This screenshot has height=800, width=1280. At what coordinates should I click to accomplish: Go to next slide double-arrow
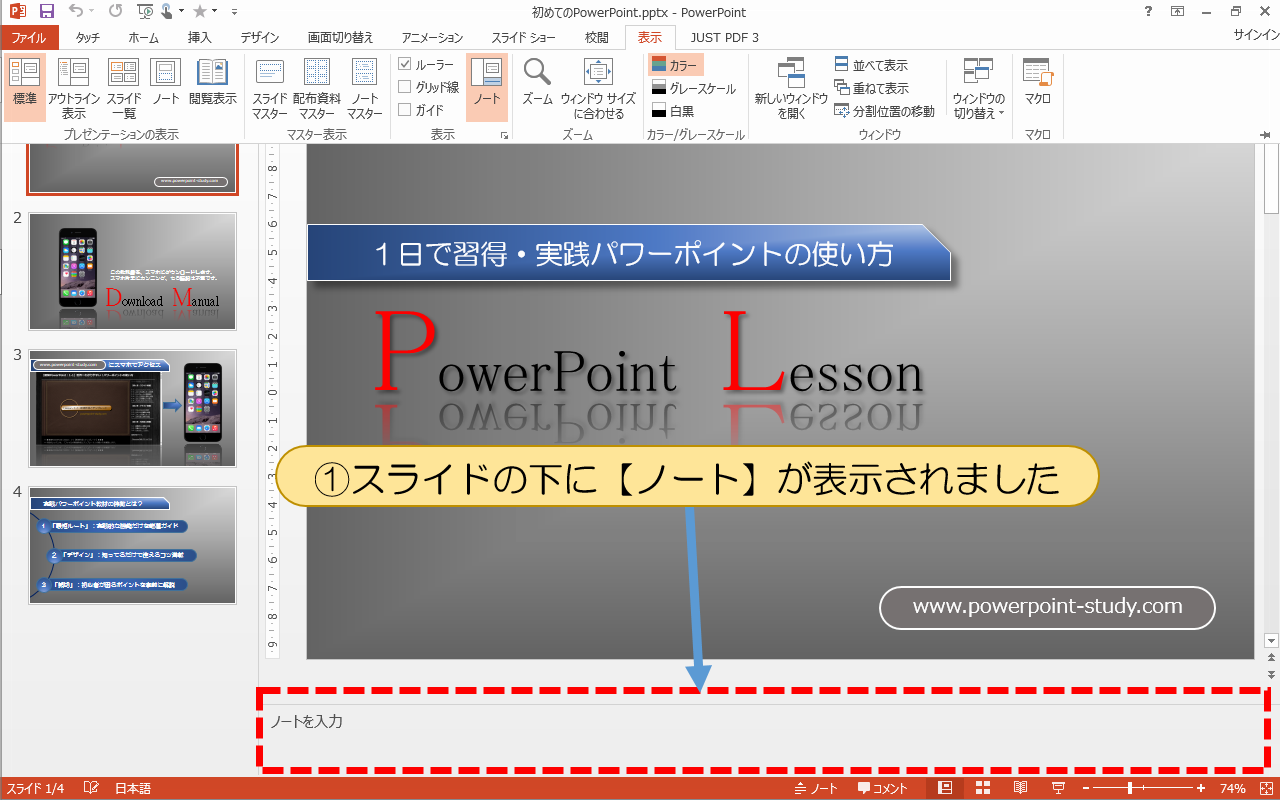tap(1271, 674)
